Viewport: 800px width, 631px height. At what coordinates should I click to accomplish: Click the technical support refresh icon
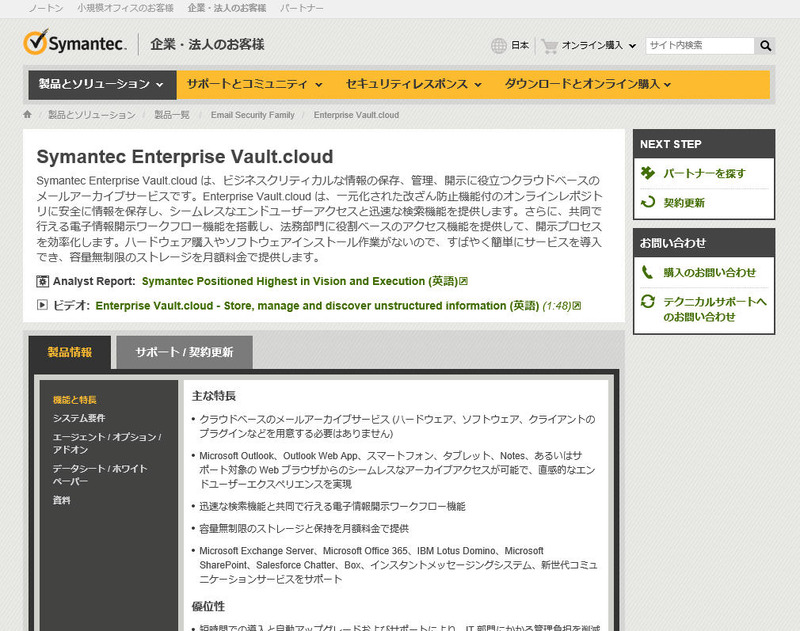click(x=648, y=302)
